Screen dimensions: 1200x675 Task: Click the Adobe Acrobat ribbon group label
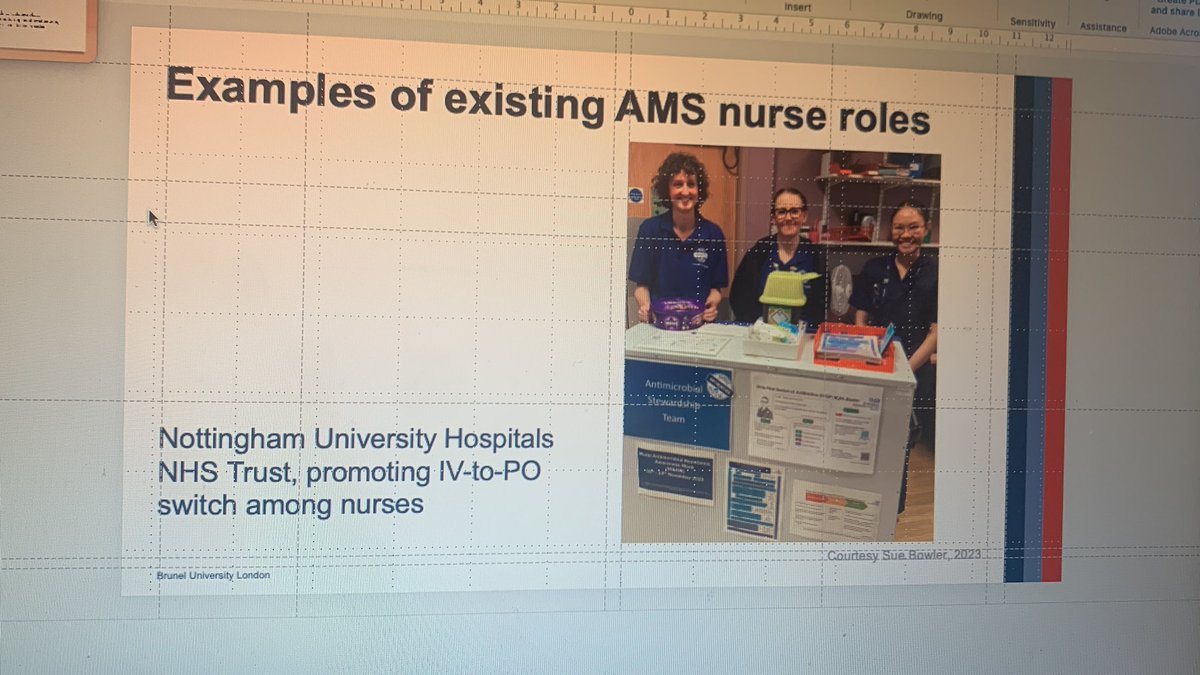tap(1174, 32)
